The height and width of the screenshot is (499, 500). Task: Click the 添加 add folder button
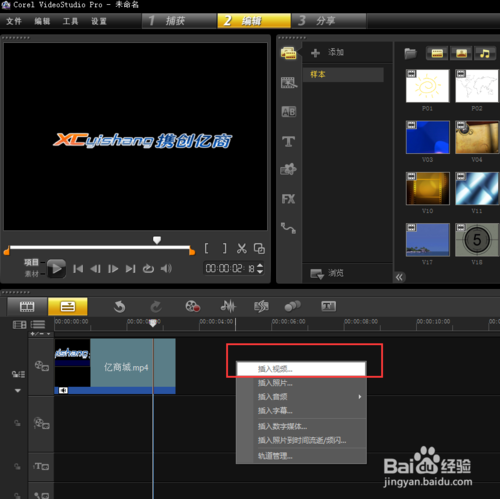(327, 52)
